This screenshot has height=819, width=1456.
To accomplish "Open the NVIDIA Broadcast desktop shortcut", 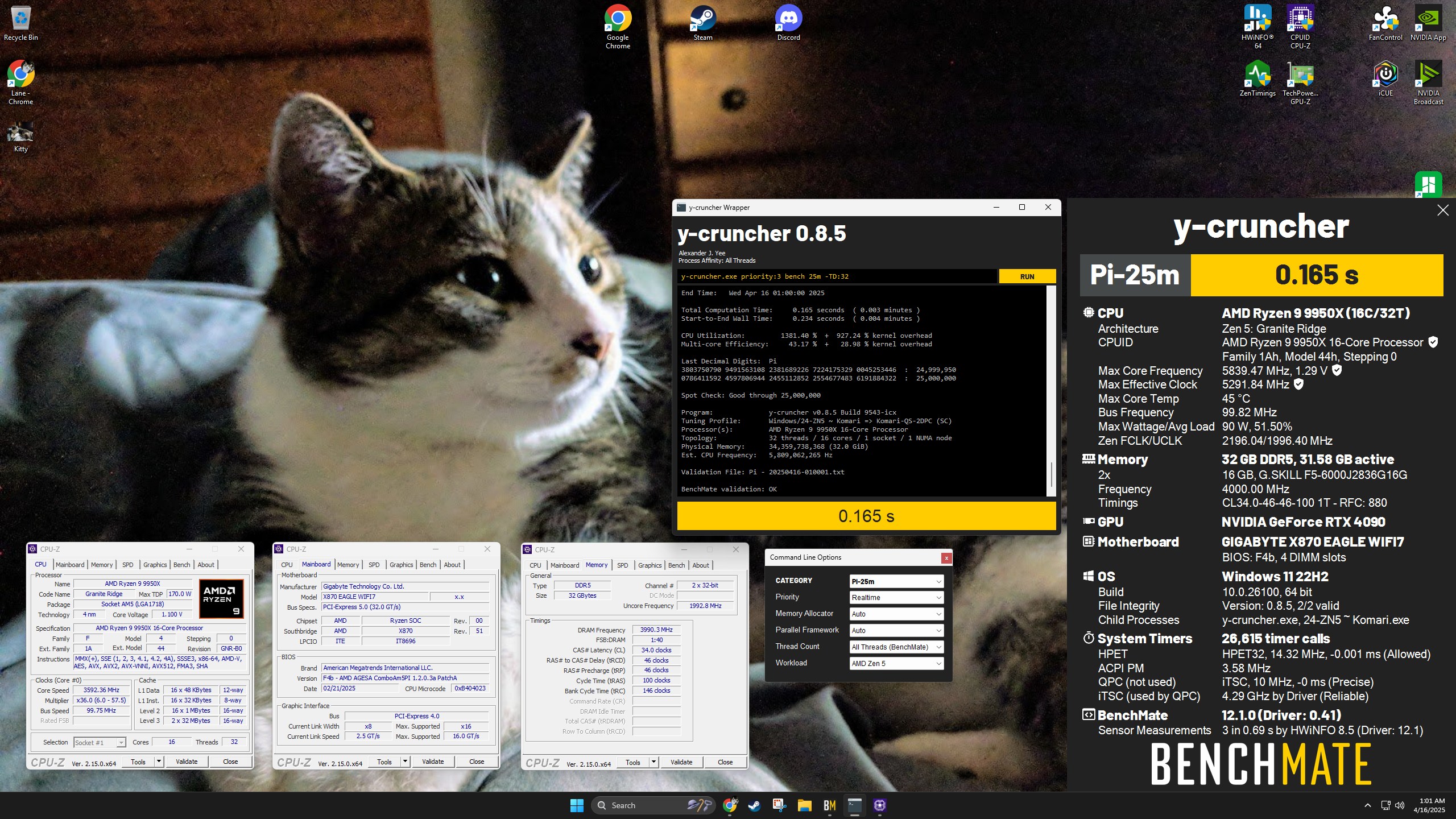I will coord(1428,82).
